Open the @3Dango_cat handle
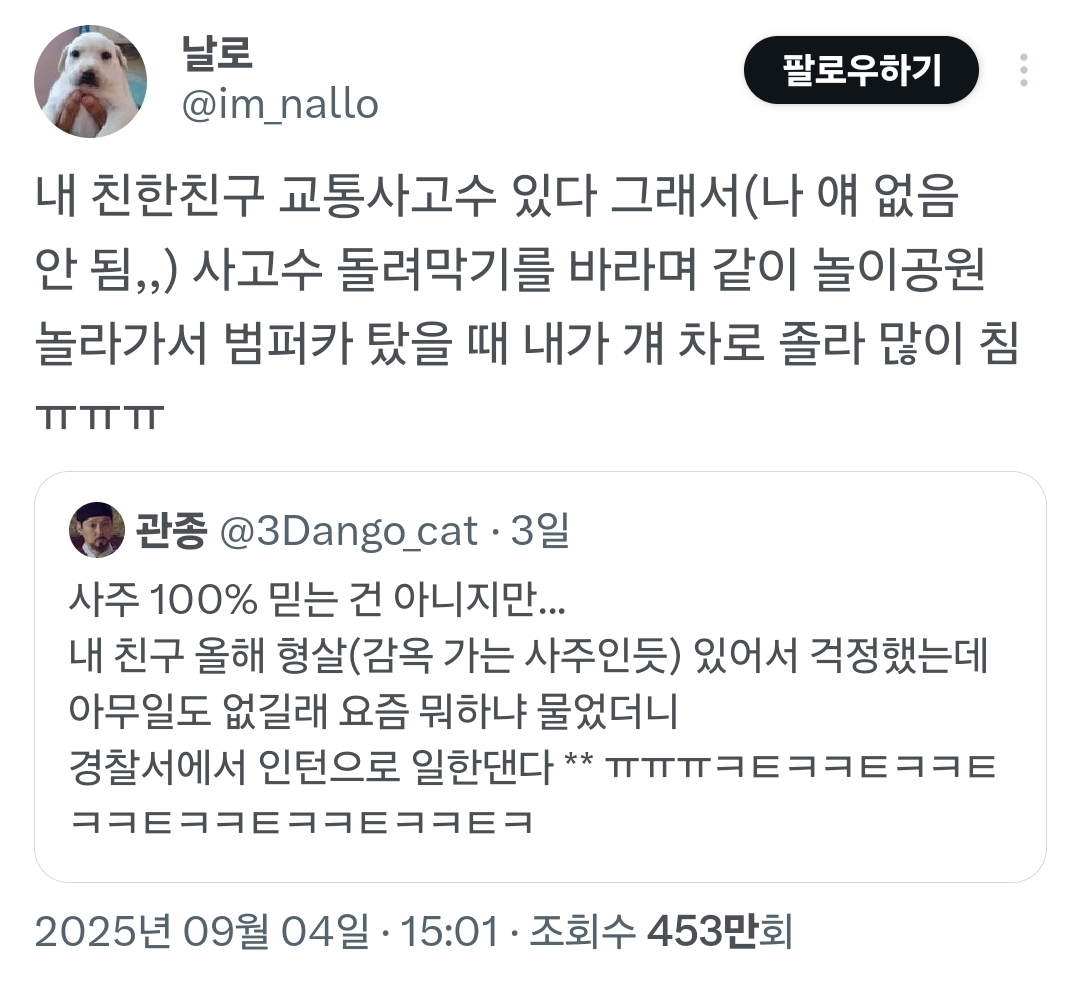The width and height of the screenshot is (1080, 988). (x=349, y=531)
